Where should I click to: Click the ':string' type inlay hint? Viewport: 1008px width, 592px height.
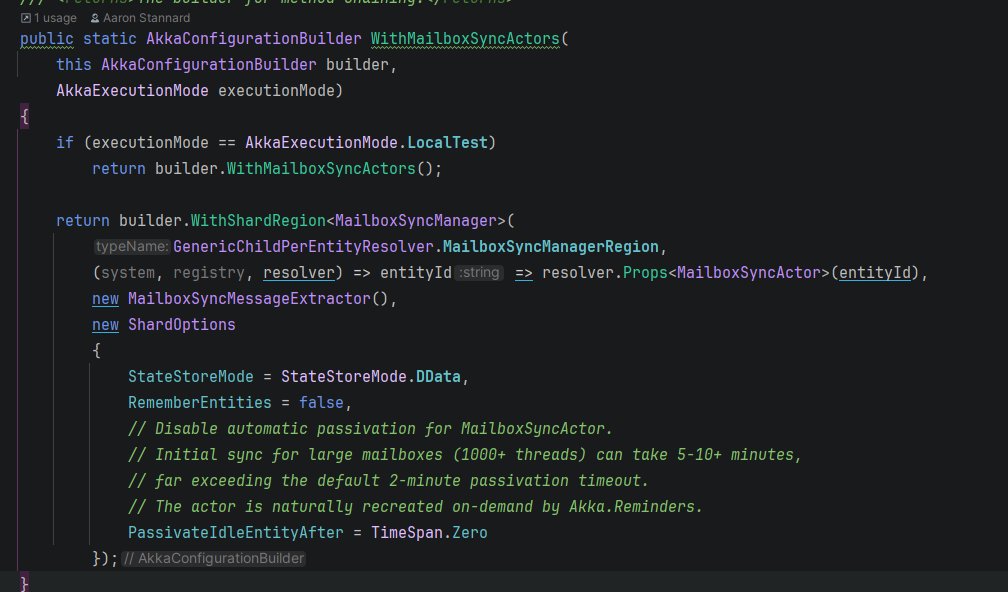pos(479,273)
